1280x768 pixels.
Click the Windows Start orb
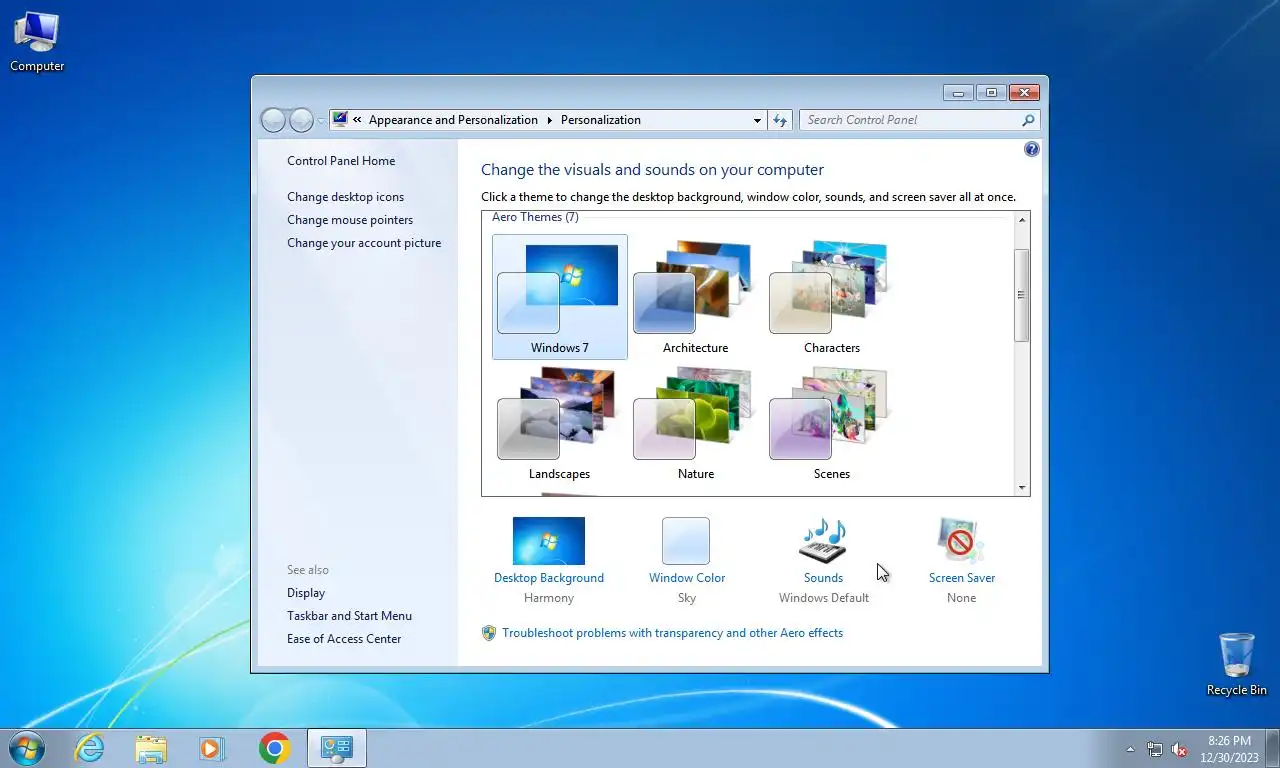tap(26, 748)
